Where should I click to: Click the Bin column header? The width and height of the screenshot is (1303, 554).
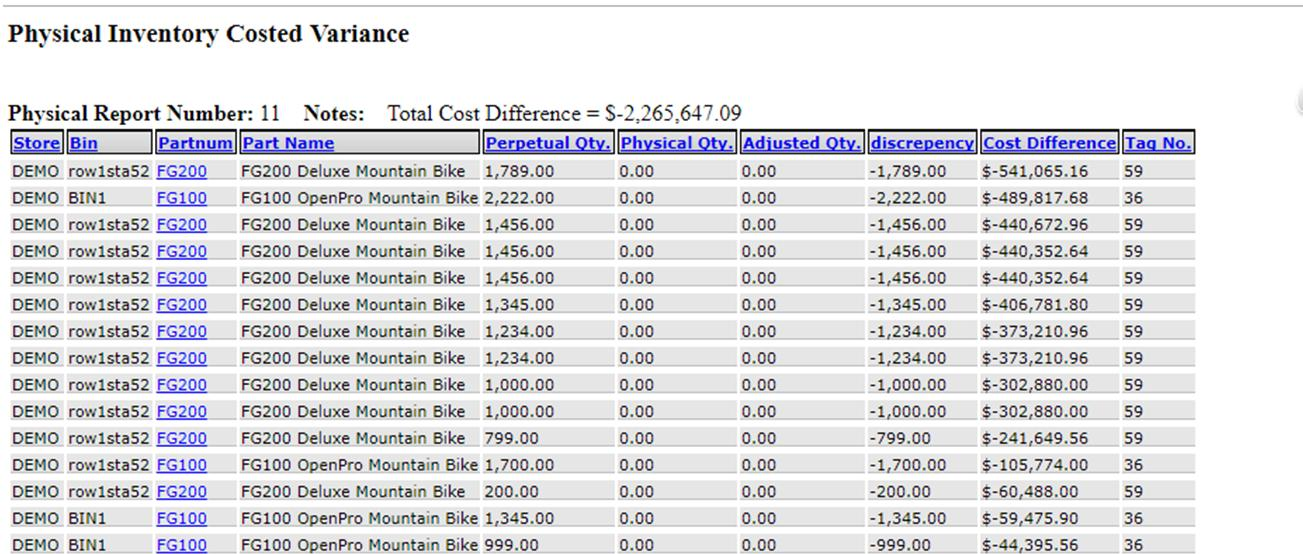[x=83, y=143]
